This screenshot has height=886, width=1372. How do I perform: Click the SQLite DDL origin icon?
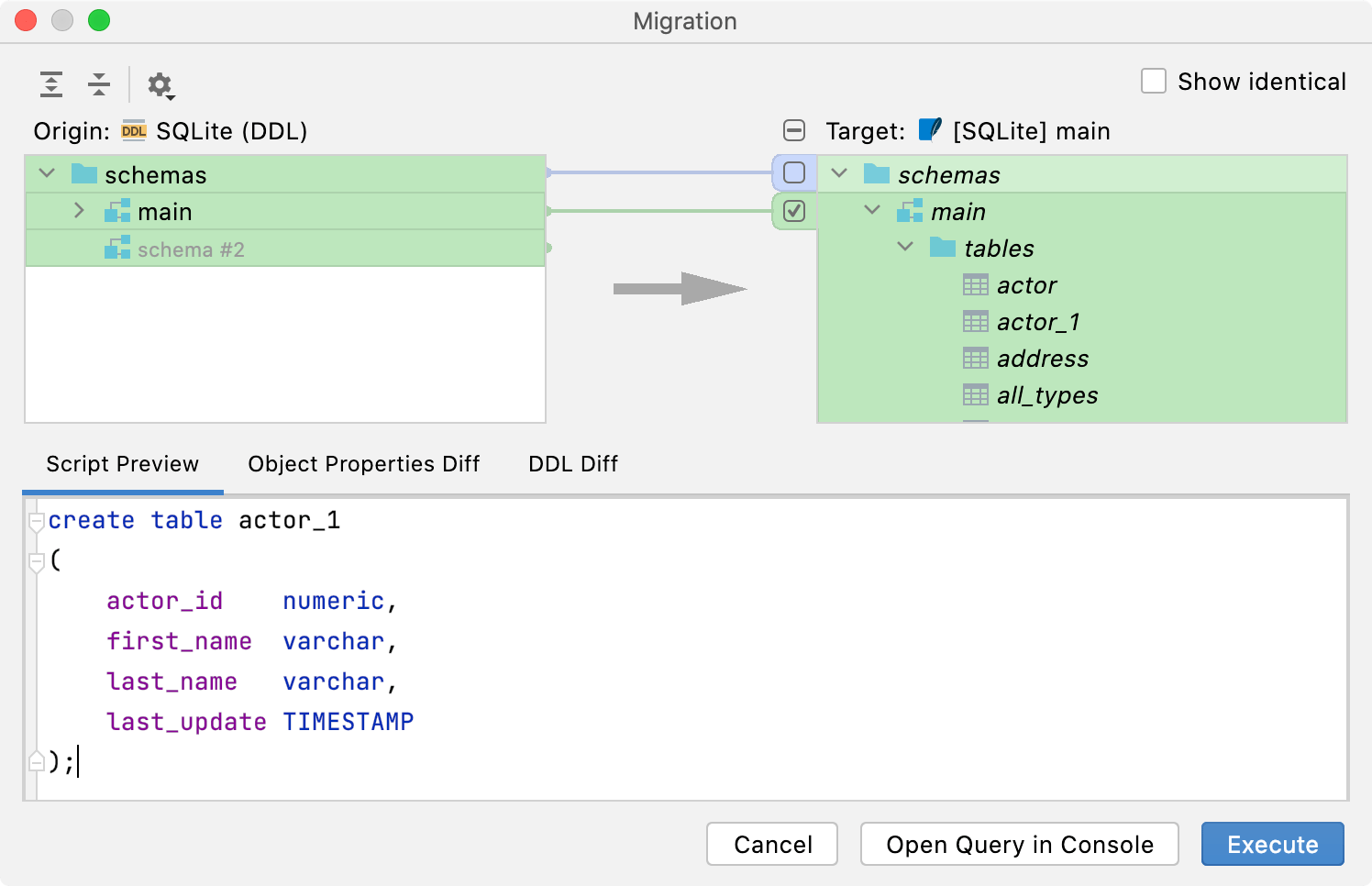tap(134, 130)
